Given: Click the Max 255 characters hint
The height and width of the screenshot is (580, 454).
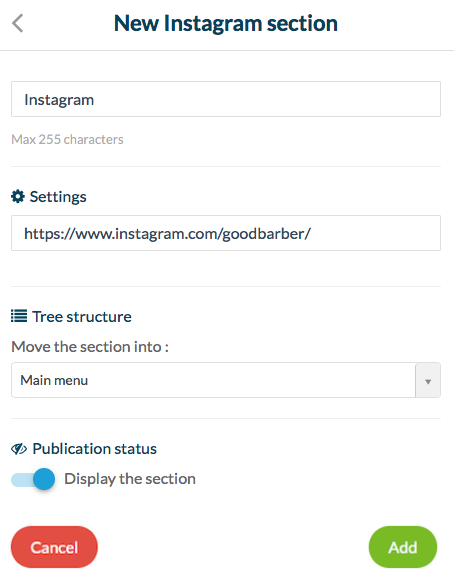Looking at the screenshot, I should [x=67, y=139].
